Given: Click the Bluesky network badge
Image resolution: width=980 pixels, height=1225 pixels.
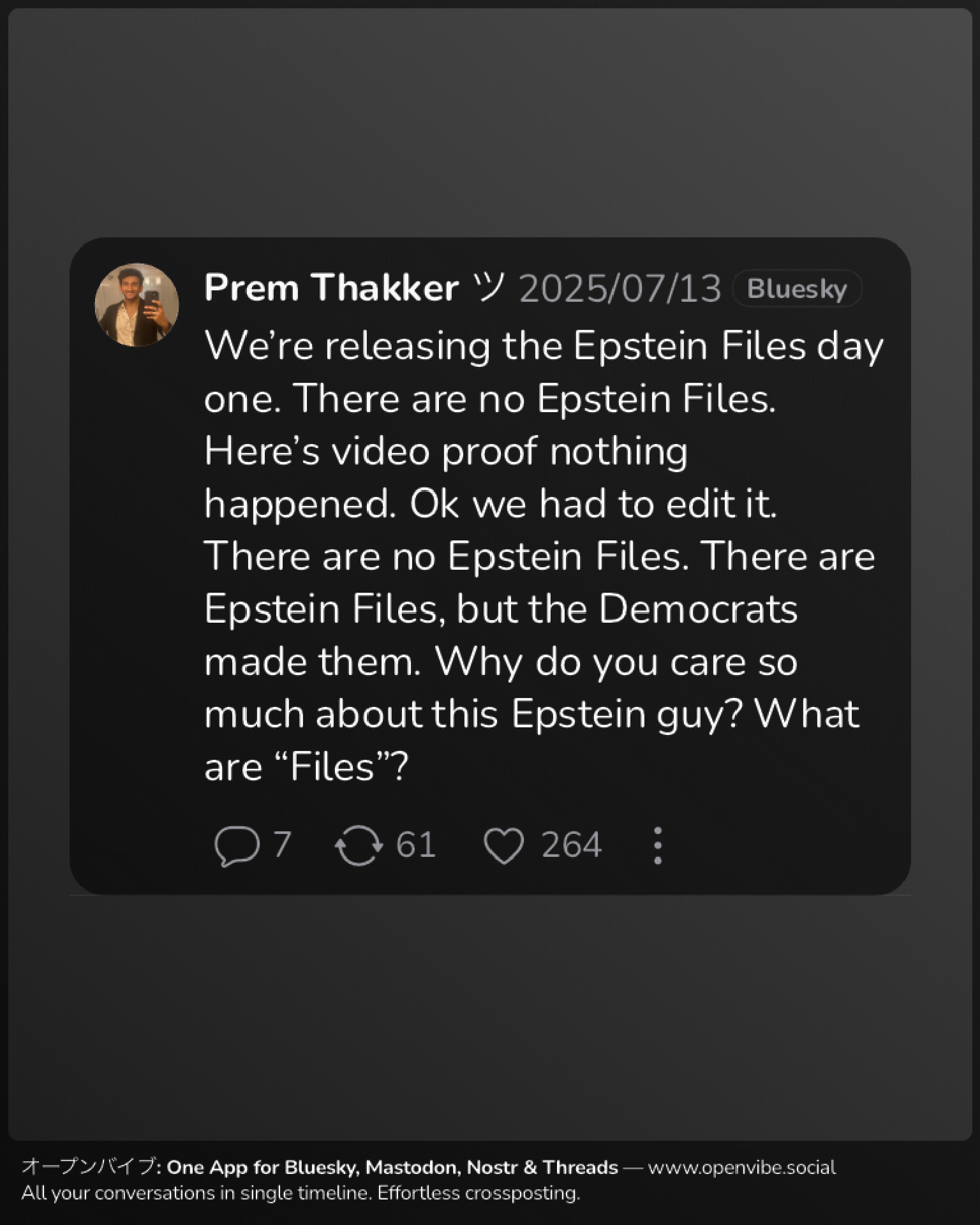Looking at the screenshot, I should 797,289.
